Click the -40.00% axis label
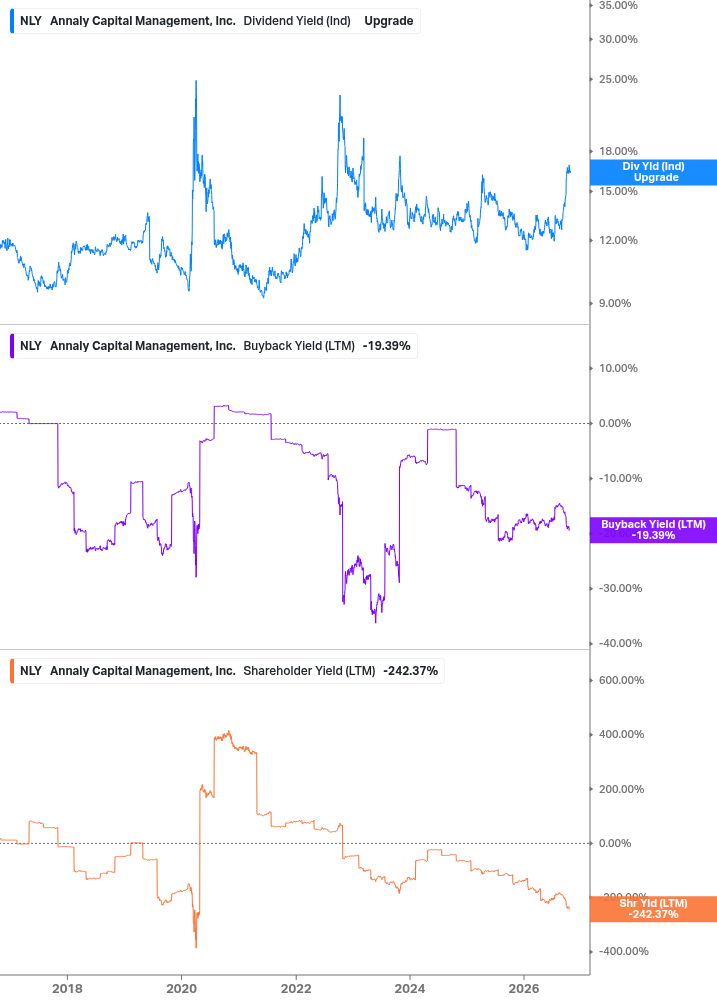717x1005 pixels. (620, 644)
